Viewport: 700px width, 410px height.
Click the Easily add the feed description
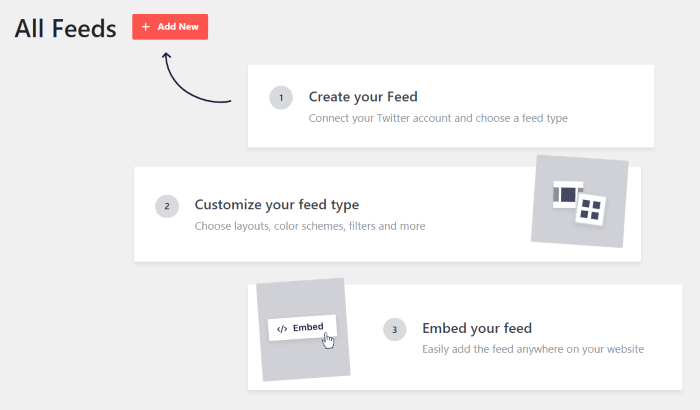click(x=533, y=349)
